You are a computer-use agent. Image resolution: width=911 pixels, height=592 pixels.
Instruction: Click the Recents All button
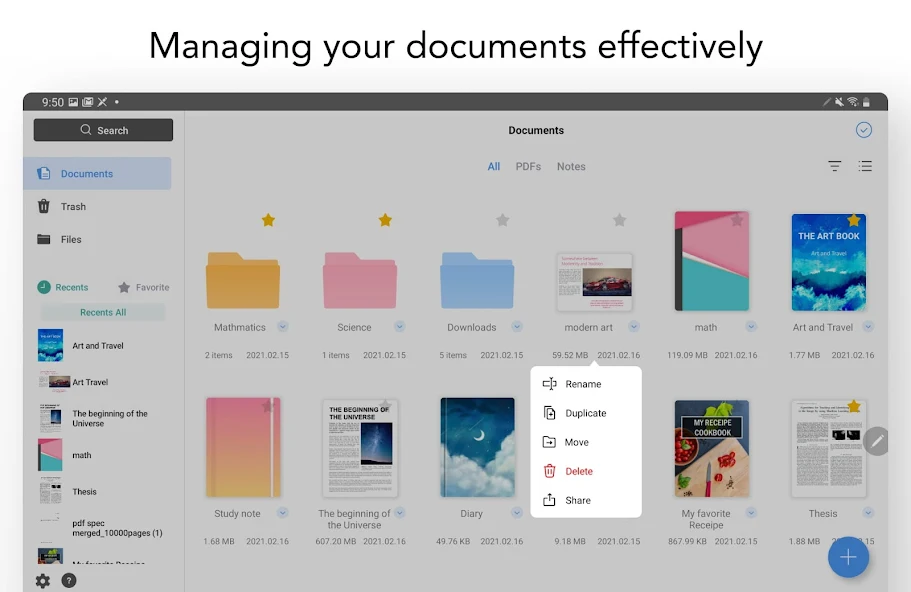[x=103, y=312]
